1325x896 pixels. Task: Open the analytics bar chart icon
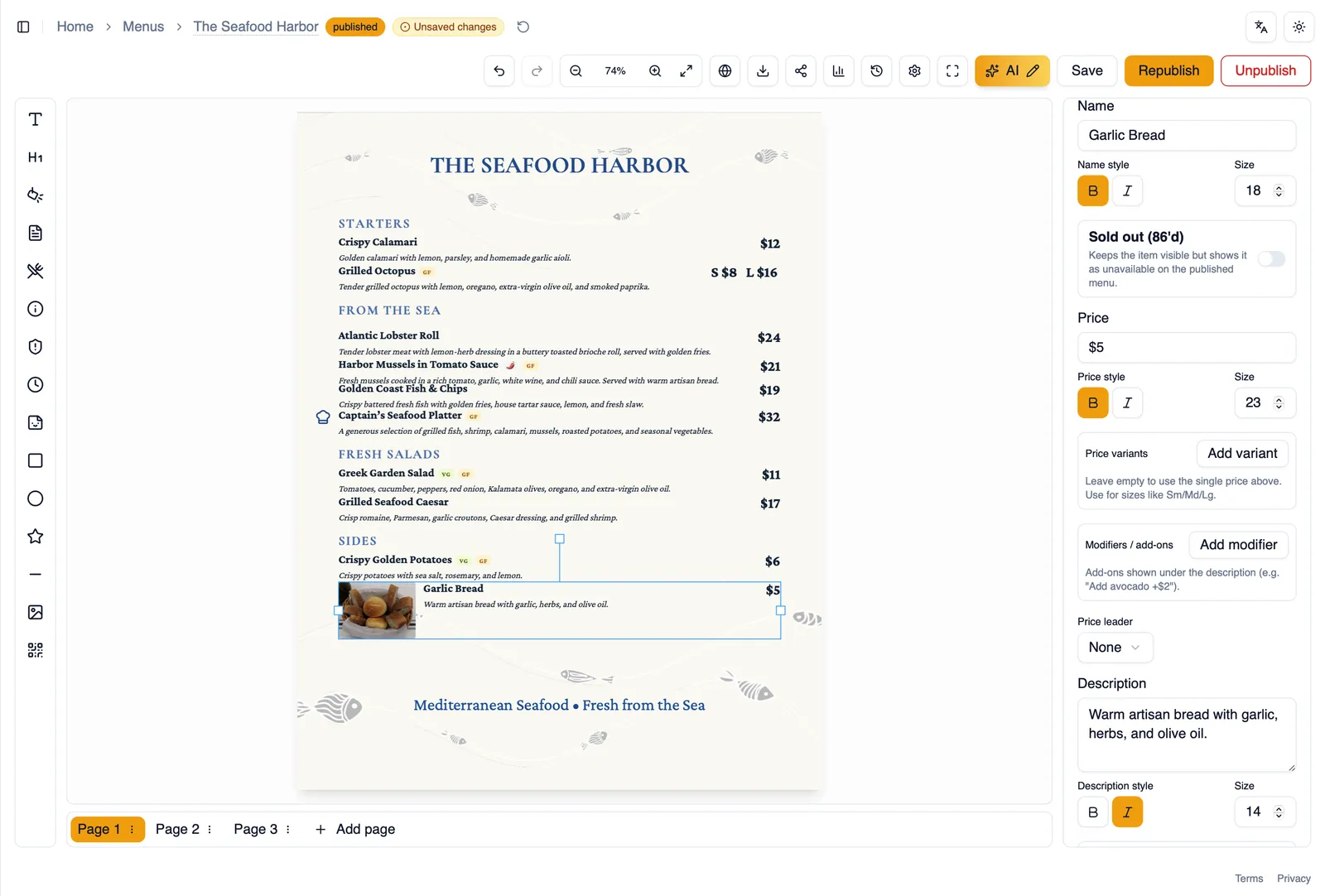click(839, 71)
